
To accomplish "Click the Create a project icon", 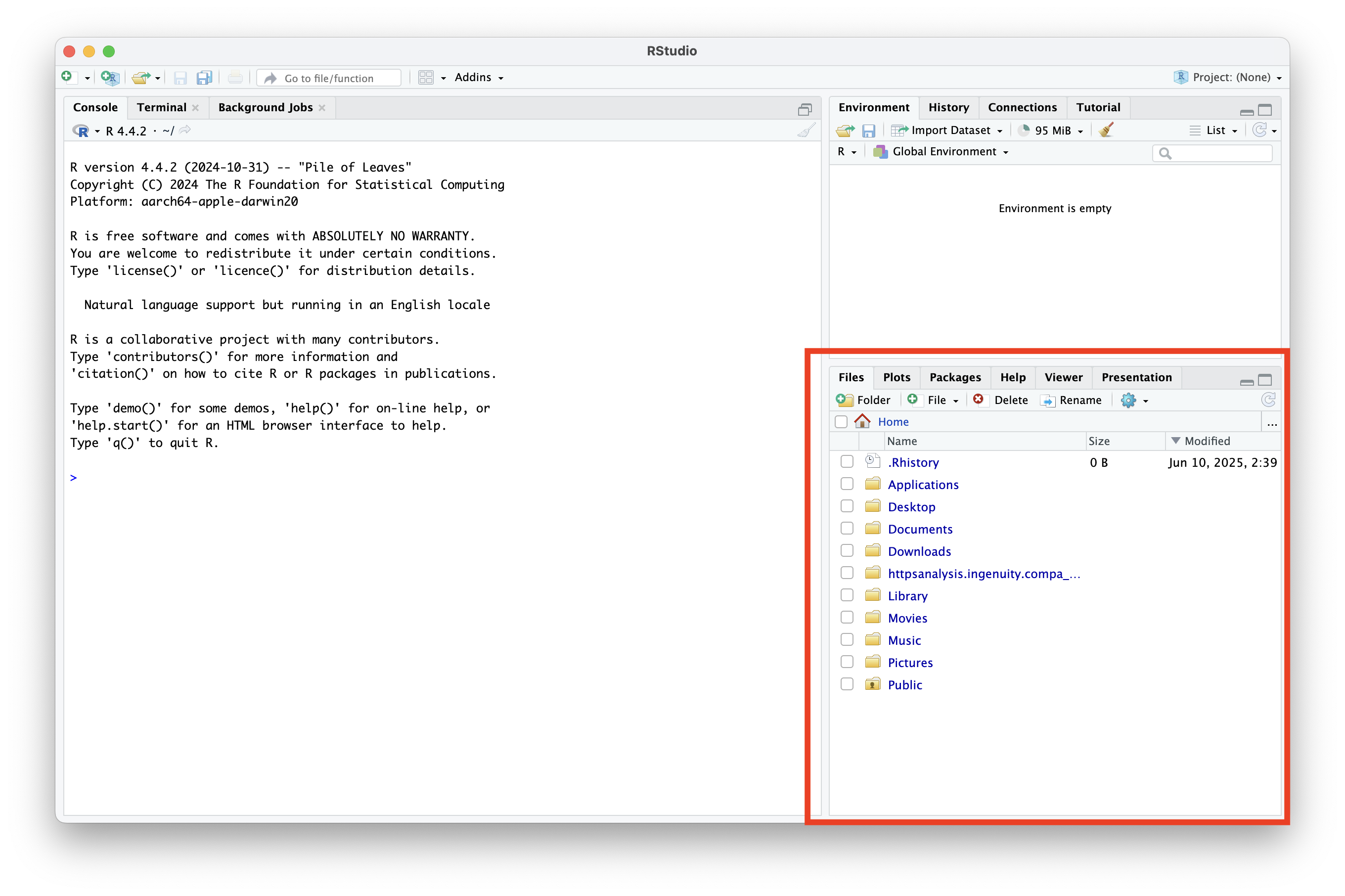I will (x=110, y=77).
